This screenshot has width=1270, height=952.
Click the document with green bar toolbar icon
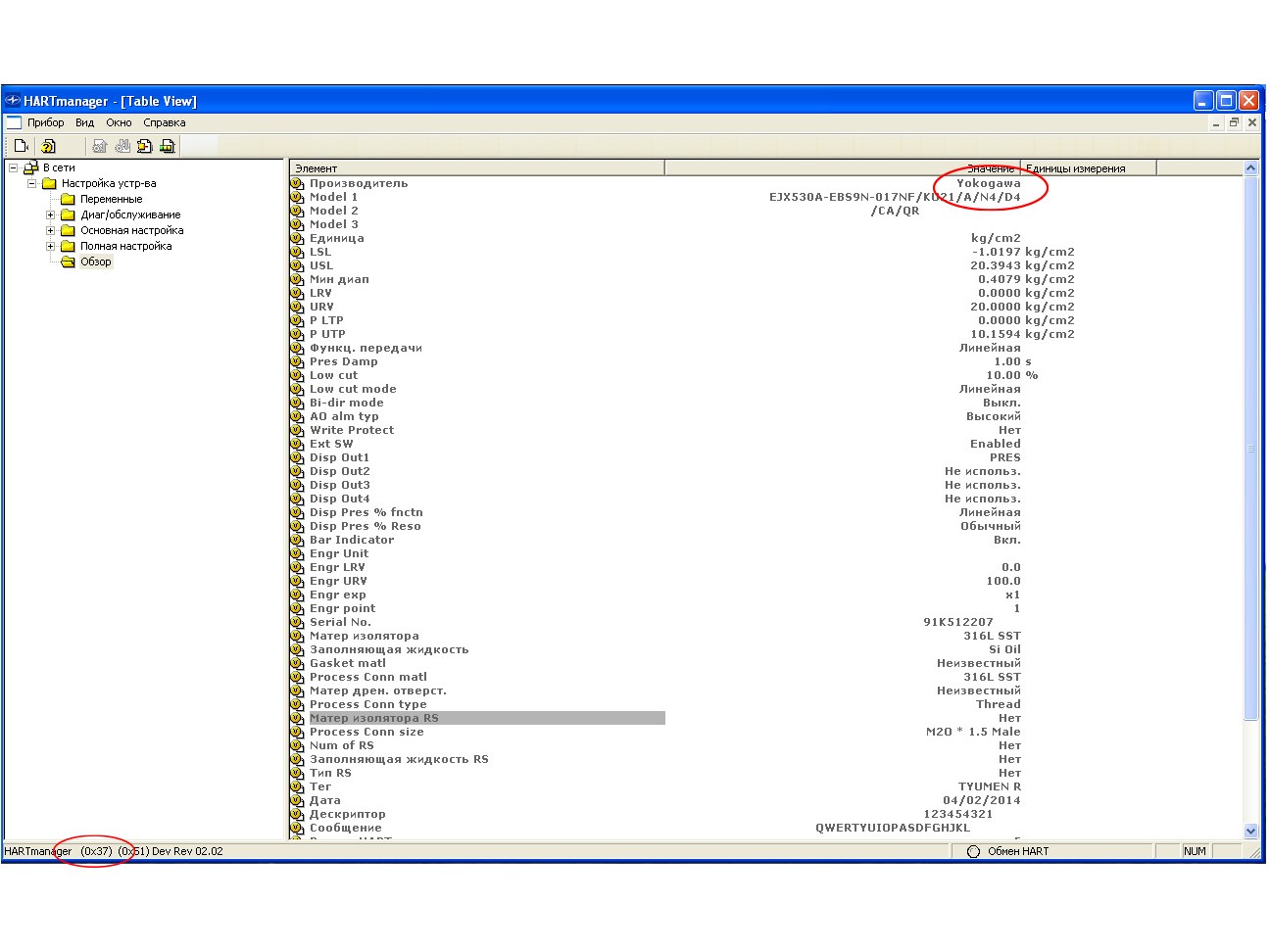(x=168, y=146)
